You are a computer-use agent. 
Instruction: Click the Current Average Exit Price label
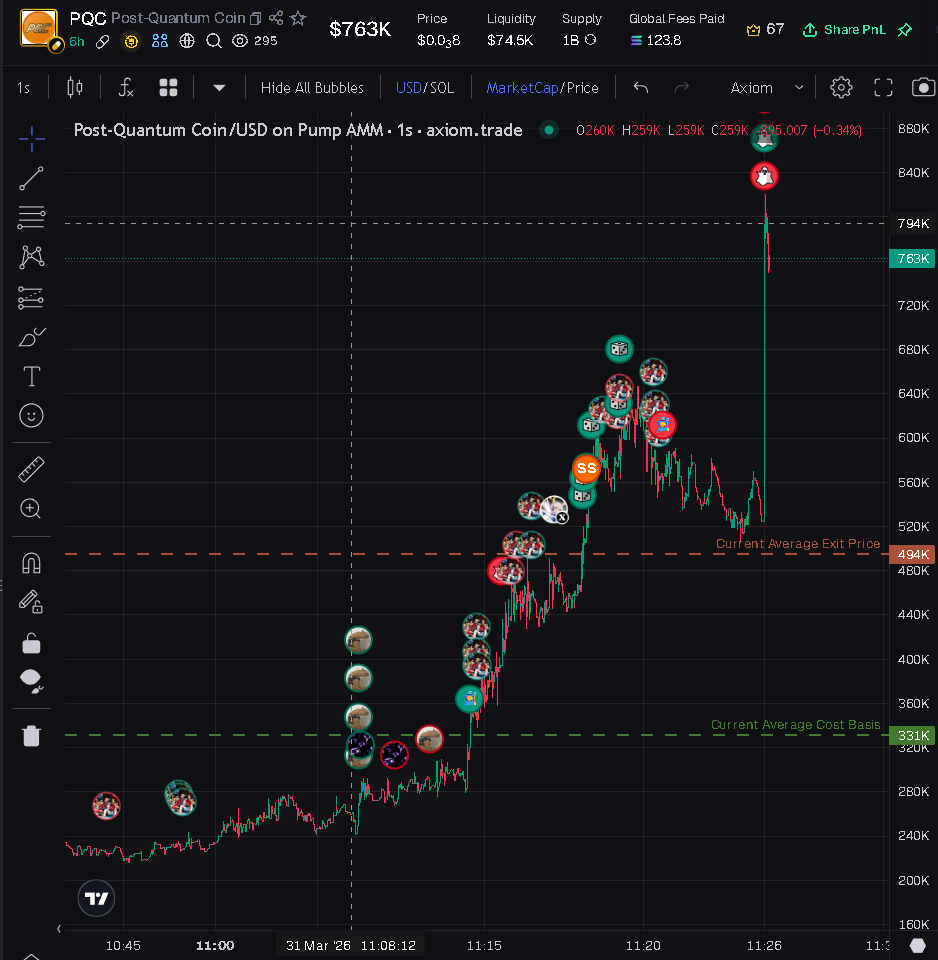click(x=798, y=544)
